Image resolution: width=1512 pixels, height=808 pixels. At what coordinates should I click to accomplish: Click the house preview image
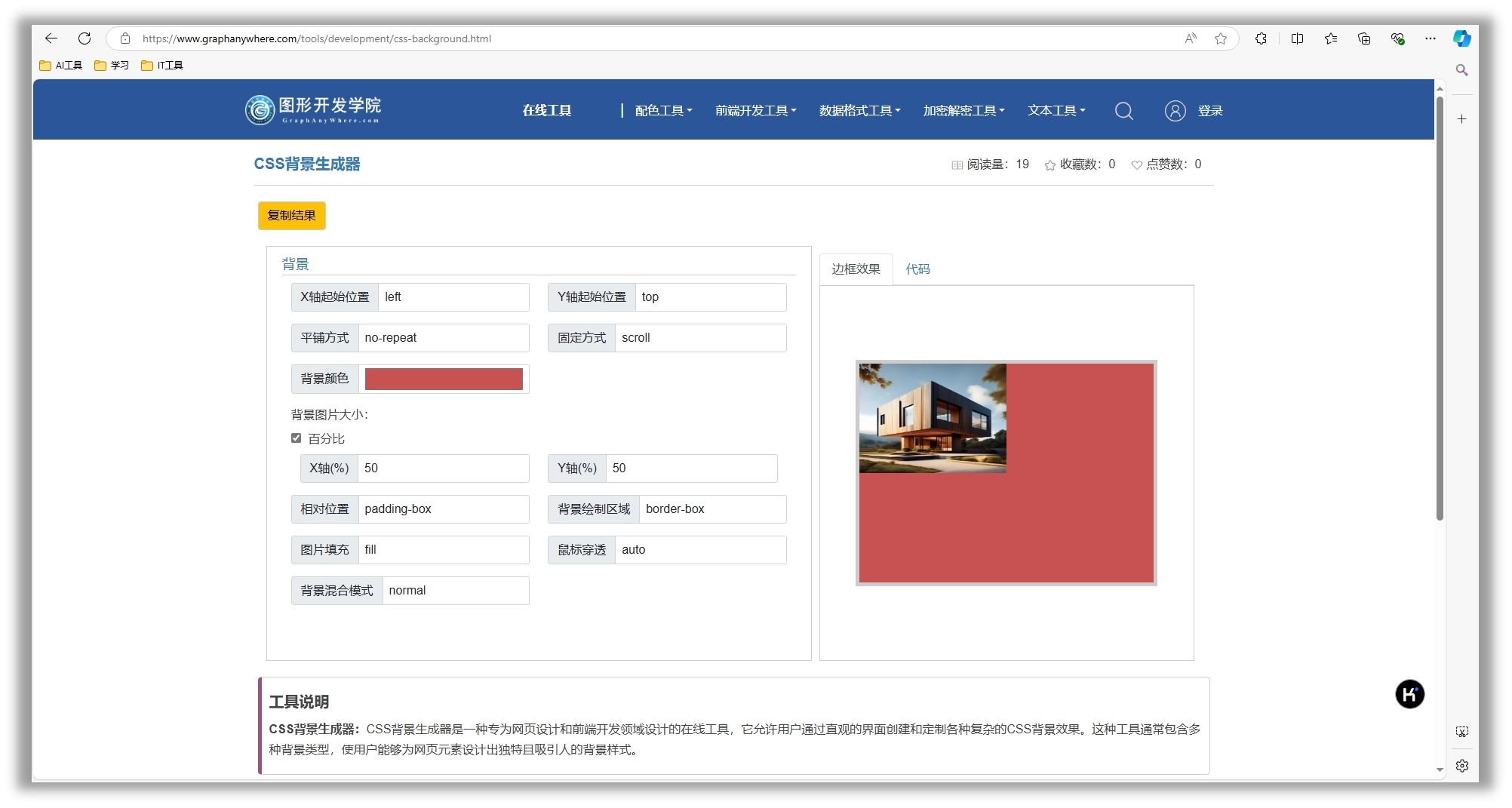(933, 419)
